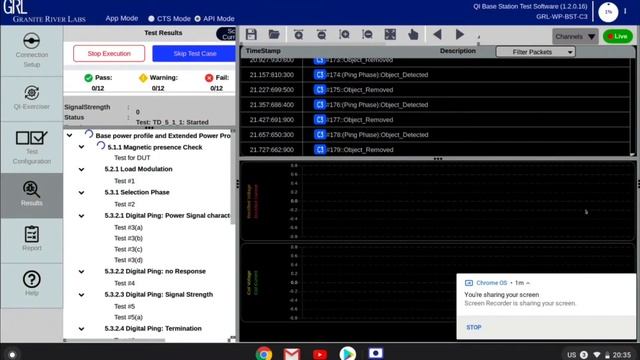This screenshot has height=360, width=640.
Task: Select Test #2 under Selection Phase
Action: 124,204
